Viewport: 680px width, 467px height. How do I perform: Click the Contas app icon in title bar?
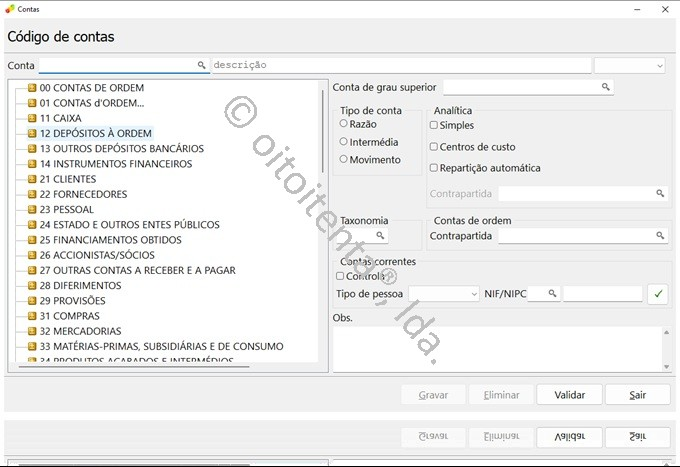coord(10,9)
